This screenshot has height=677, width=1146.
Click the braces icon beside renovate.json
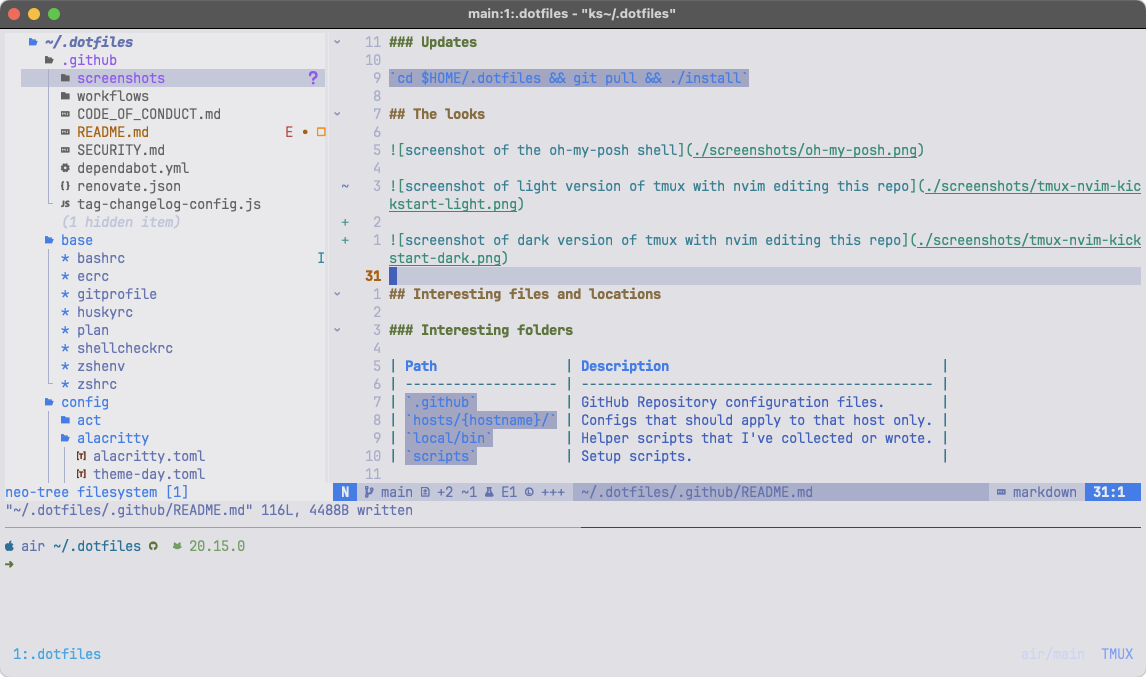65,186
